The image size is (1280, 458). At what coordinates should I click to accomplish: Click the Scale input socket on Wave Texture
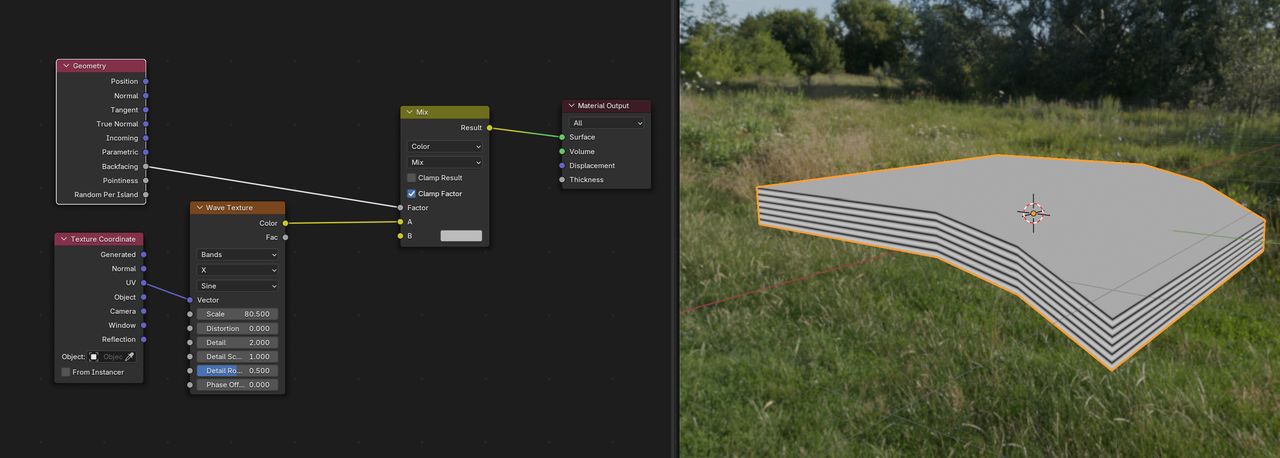click(190, 314)
